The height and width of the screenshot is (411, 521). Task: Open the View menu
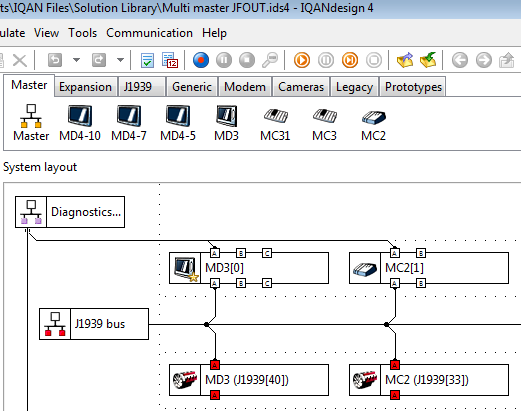click(x=46, y=33)
